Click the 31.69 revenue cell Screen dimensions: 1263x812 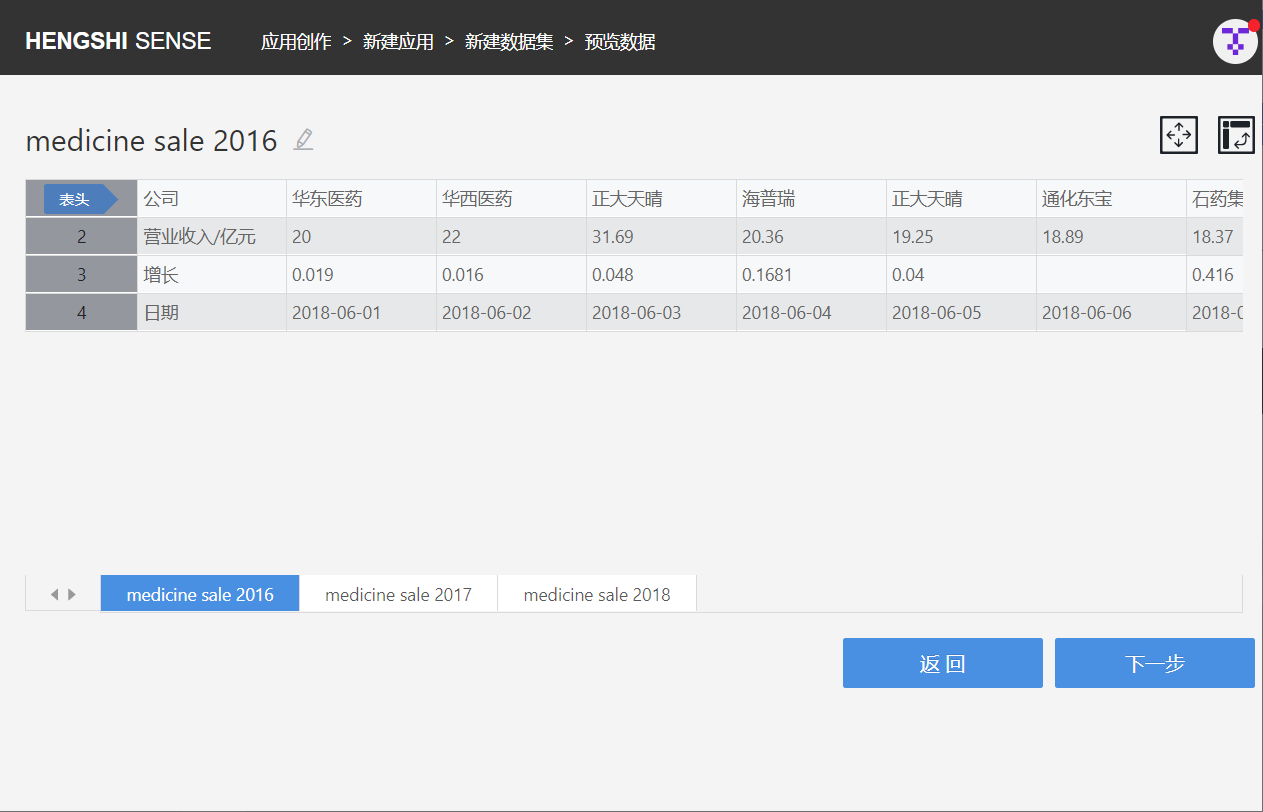pos(661,237)
